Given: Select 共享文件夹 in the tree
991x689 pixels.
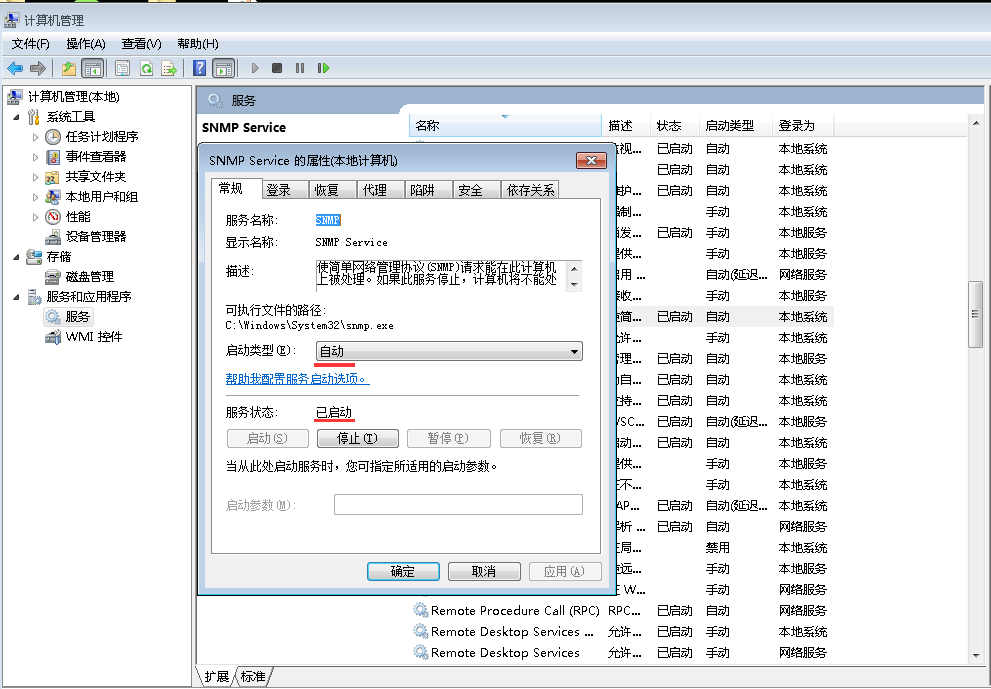Looking at the screenshot, I should (96, 176).
